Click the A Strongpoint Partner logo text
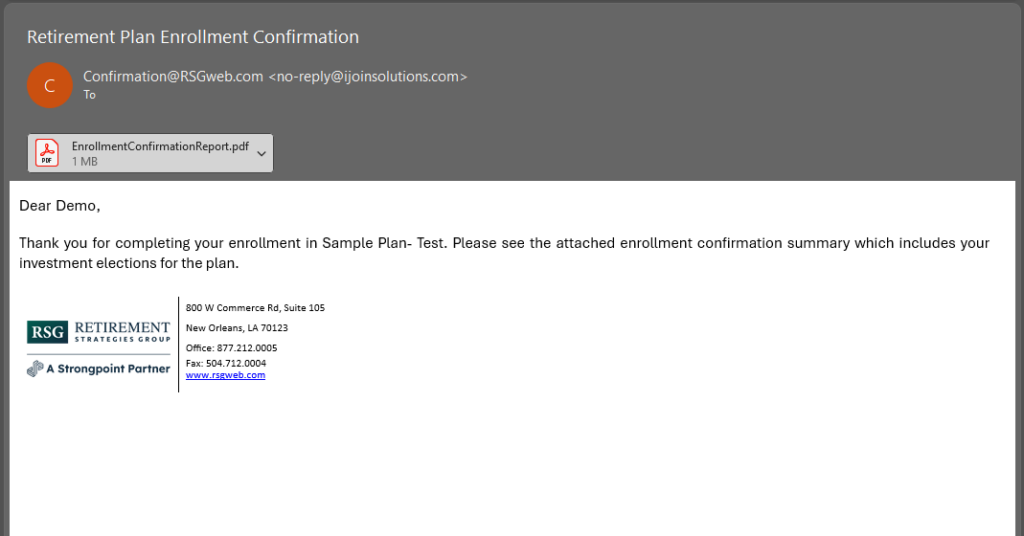The image size is (1024, 536). coord(108,368)
